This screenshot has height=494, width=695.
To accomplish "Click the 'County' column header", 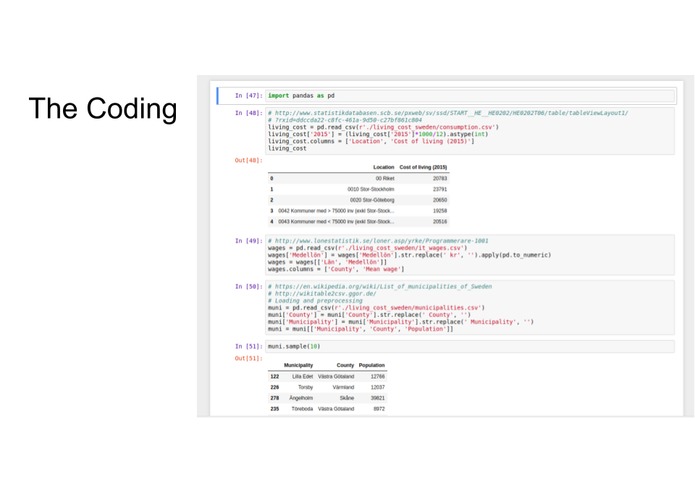I will [345, 366].
